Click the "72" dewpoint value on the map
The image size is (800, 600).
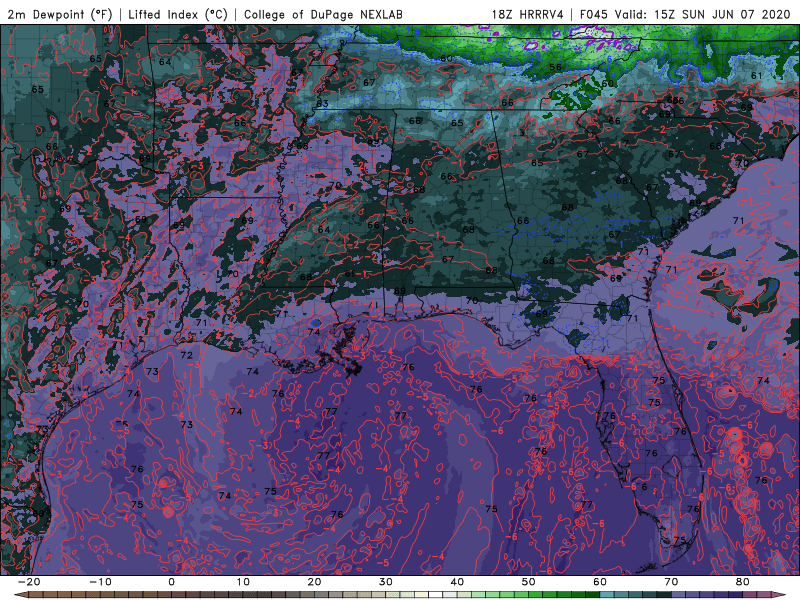(187, 355)
